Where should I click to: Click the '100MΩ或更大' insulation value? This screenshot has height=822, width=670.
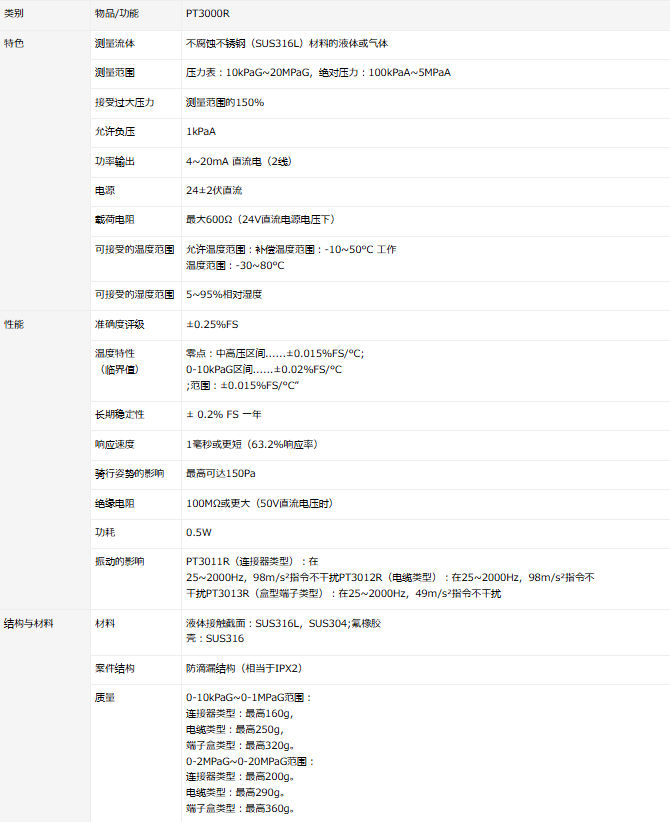point(218,503)
